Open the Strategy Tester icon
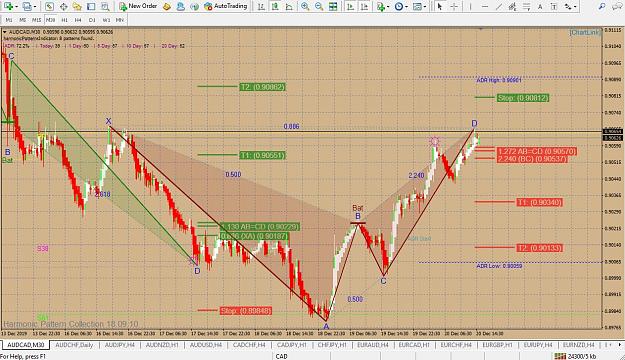Image resolution: width=625 pixels, height=360 pixels. tap(105, 6)
